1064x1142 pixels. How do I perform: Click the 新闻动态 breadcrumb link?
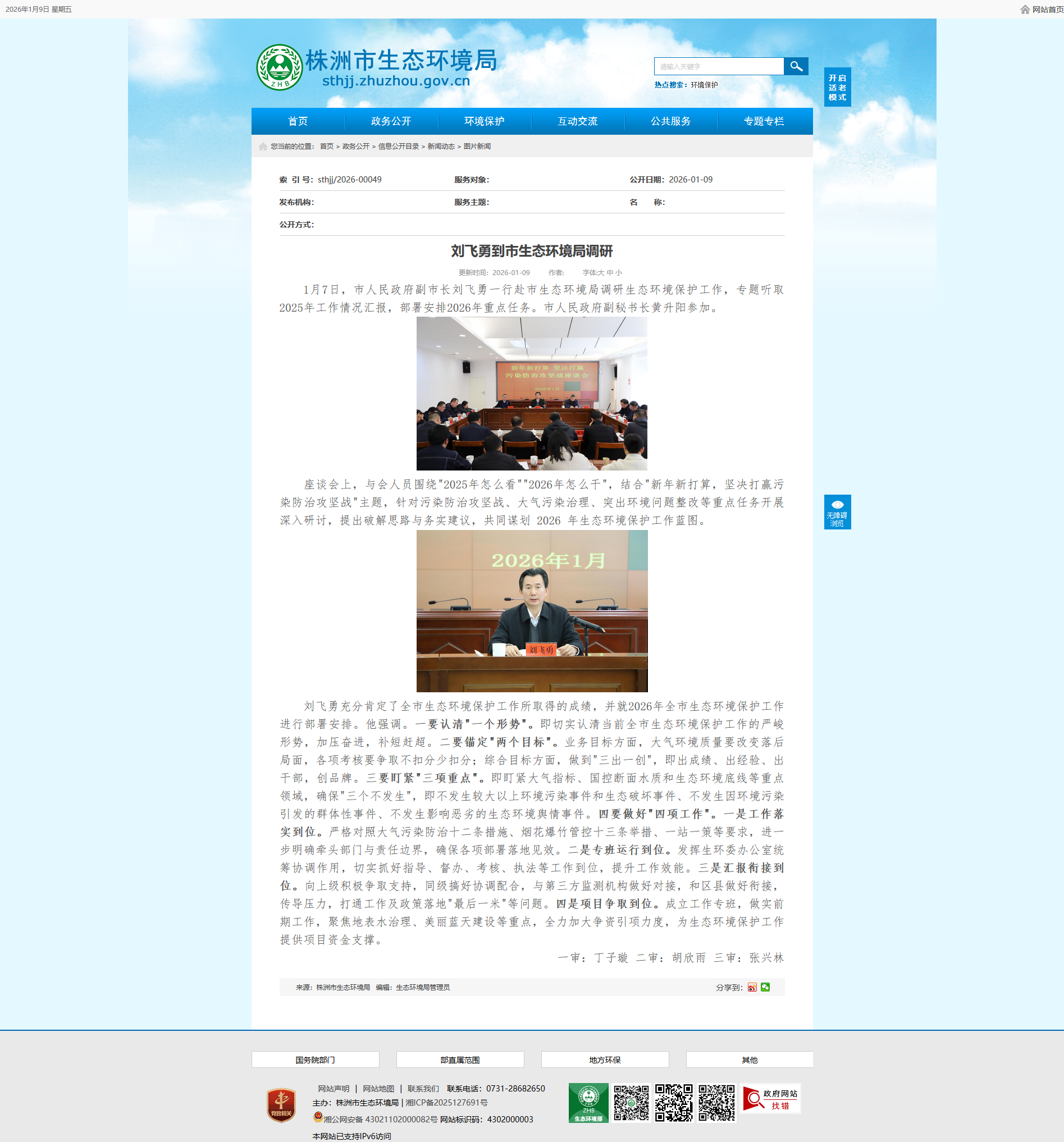[441, 147]
